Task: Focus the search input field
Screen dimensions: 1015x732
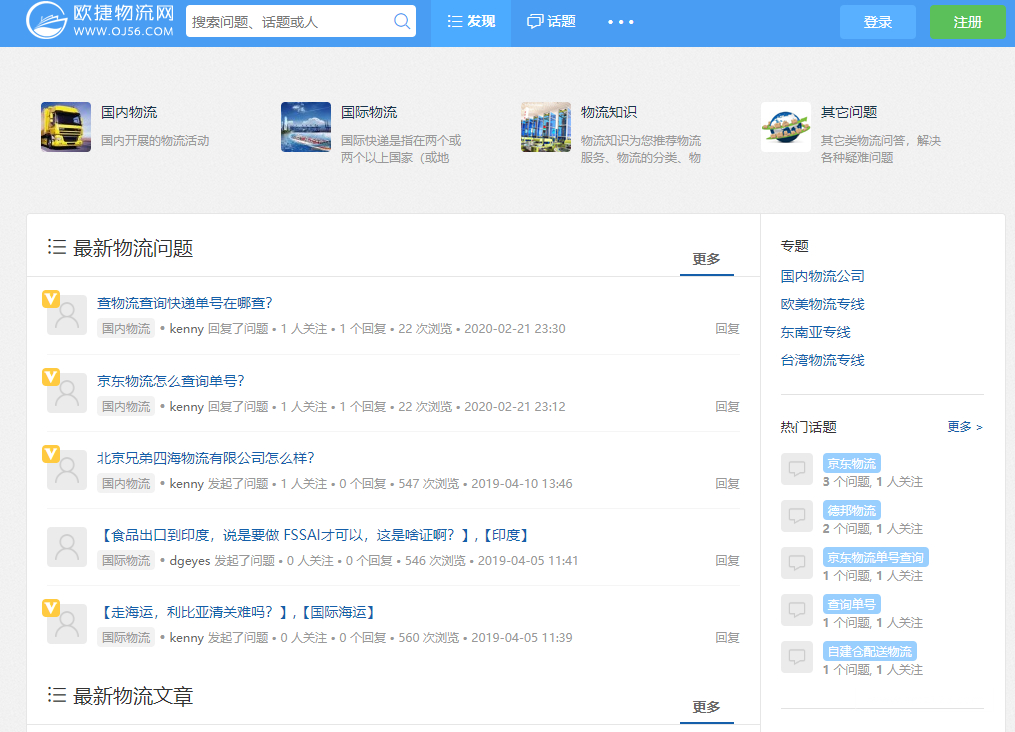Action: click(288, 21)
